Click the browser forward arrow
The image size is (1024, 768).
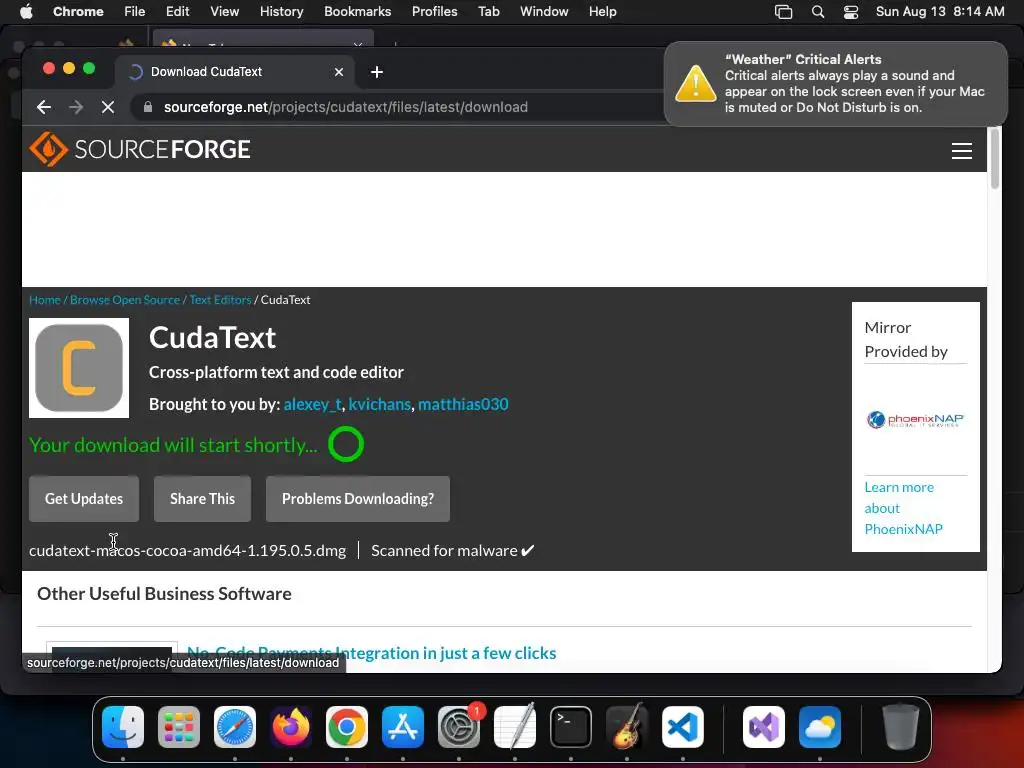pos(76,107)
